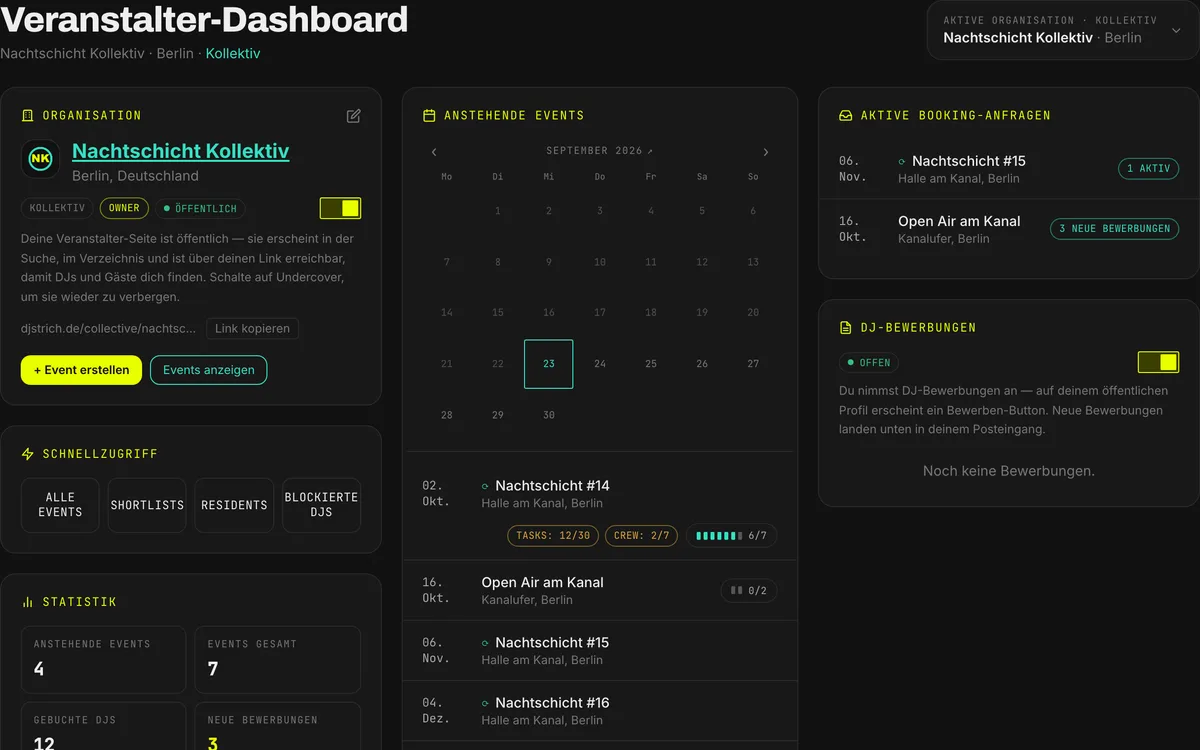The width and height of the screenshot is (1200, 750).
Task: Open the Residents quick access tile
Action: tap(234, 505)
